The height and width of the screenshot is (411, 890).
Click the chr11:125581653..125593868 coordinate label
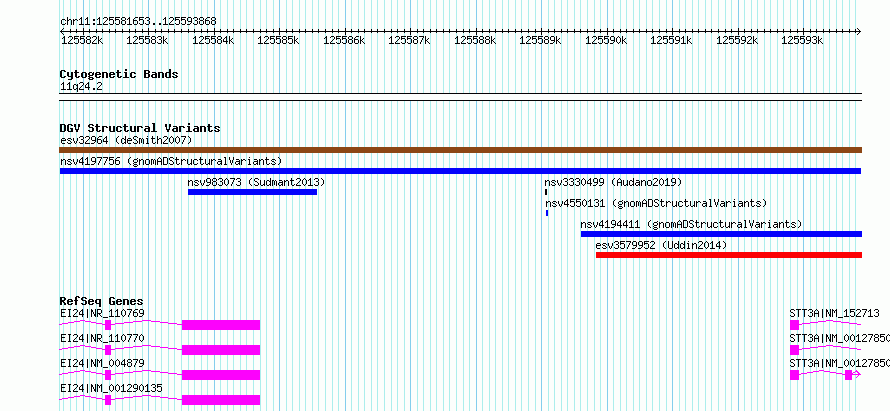138,21
